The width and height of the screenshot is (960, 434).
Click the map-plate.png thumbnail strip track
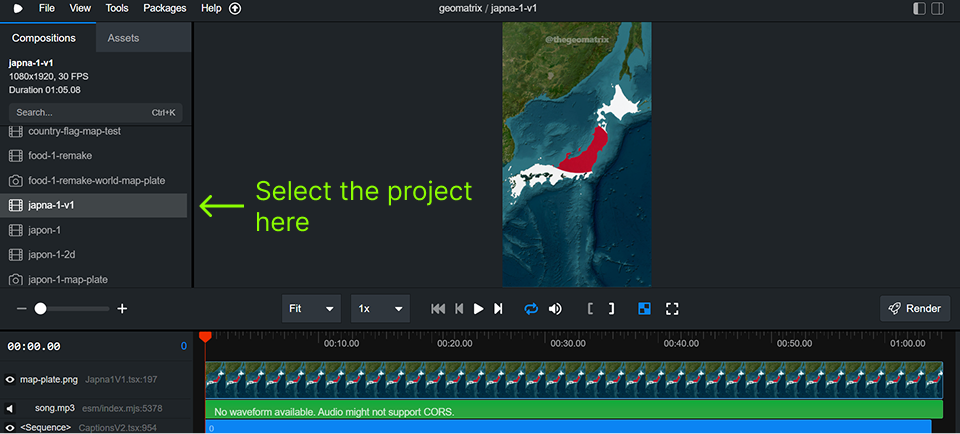574,380
